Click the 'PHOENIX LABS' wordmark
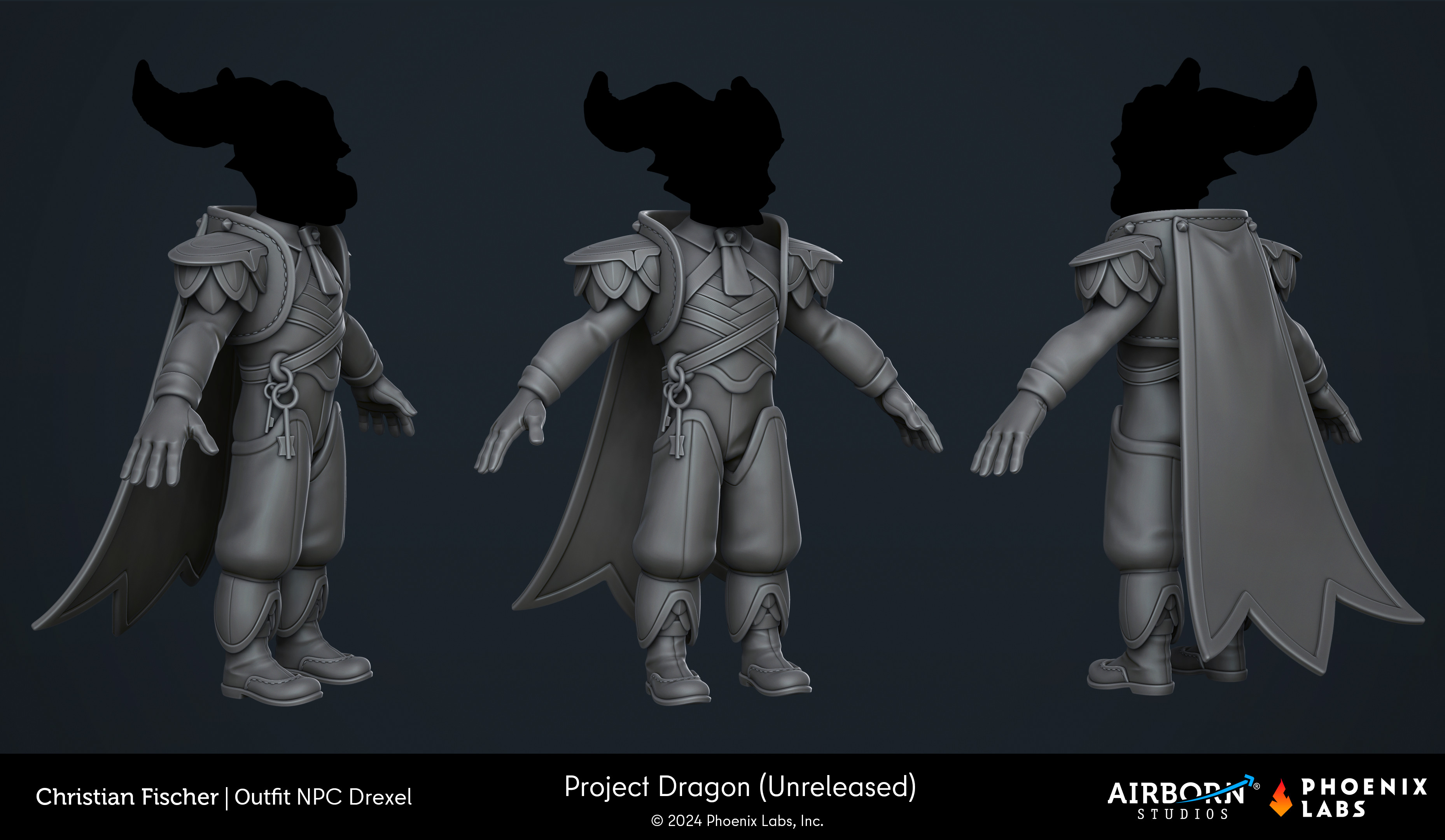 [1364, 798]
